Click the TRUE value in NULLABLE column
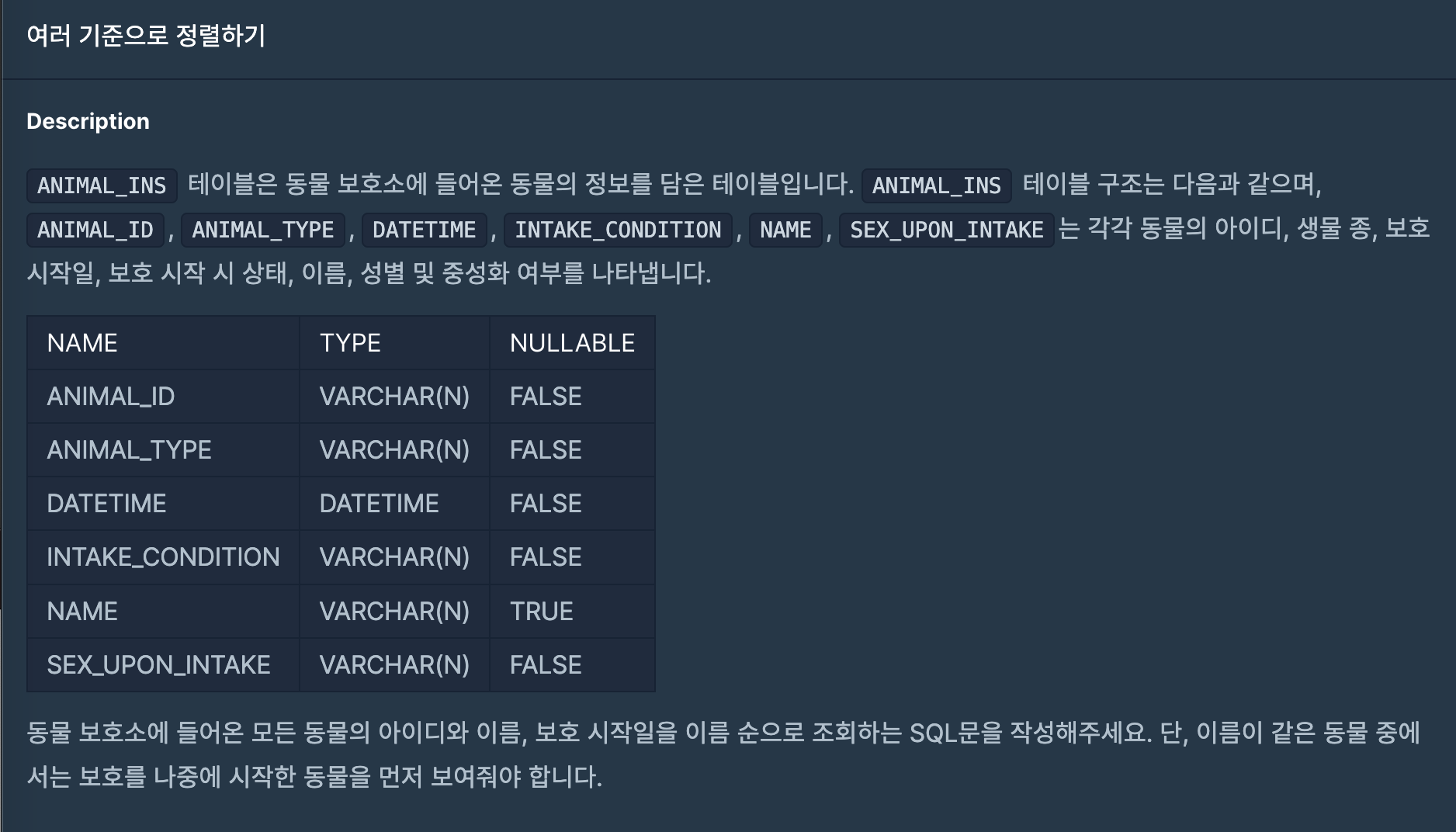Image resolution: width=1456 pixels, height=832 pixels. [x=541, y=612]
